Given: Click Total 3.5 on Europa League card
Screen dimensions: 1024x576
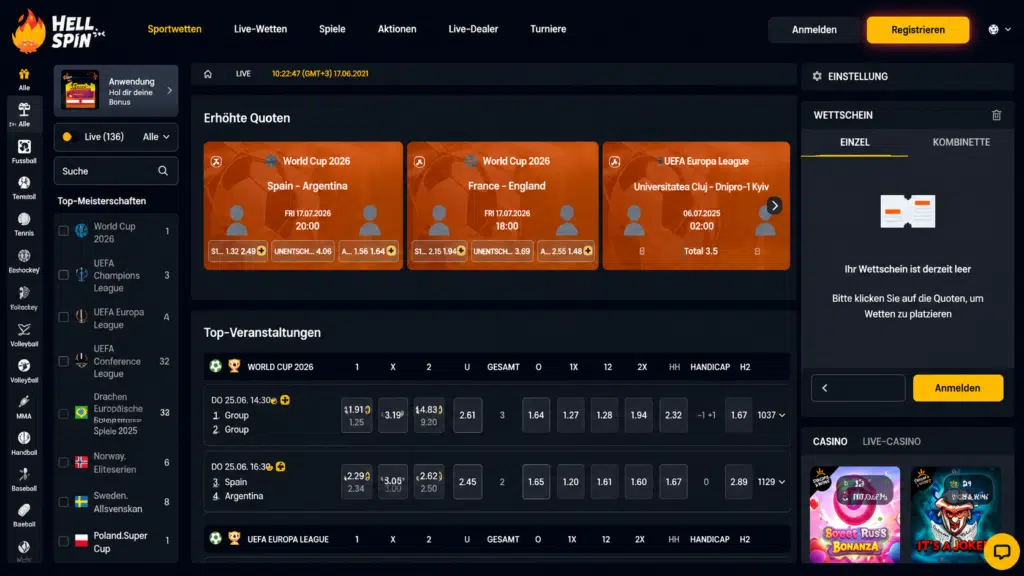Looking at the screenshot, I should [x=700, y=251].
